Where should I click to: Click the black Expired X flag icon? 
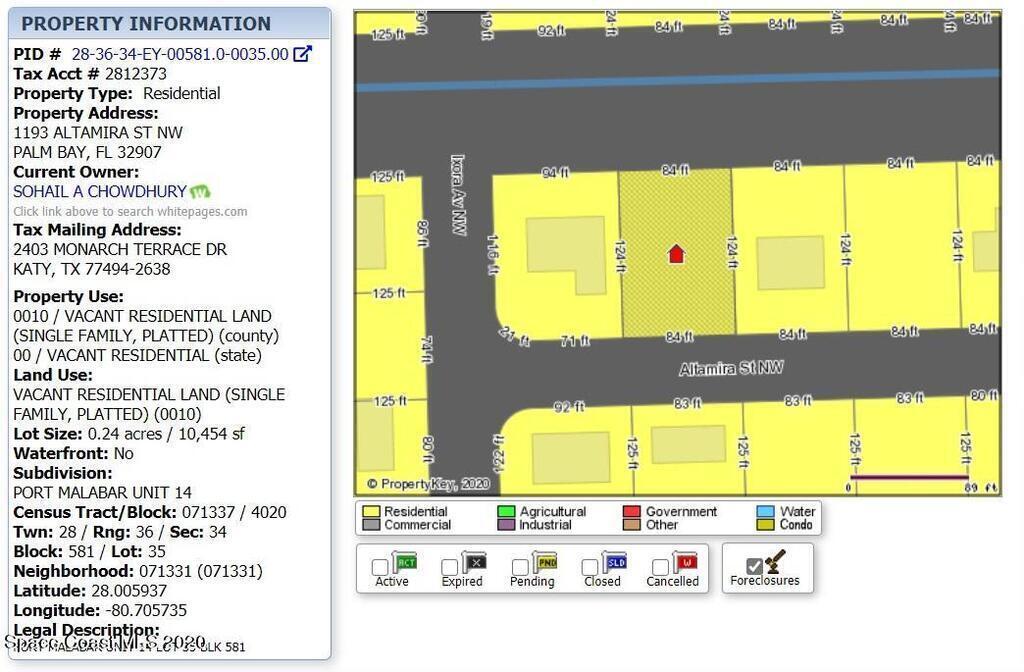coord(474,562)
